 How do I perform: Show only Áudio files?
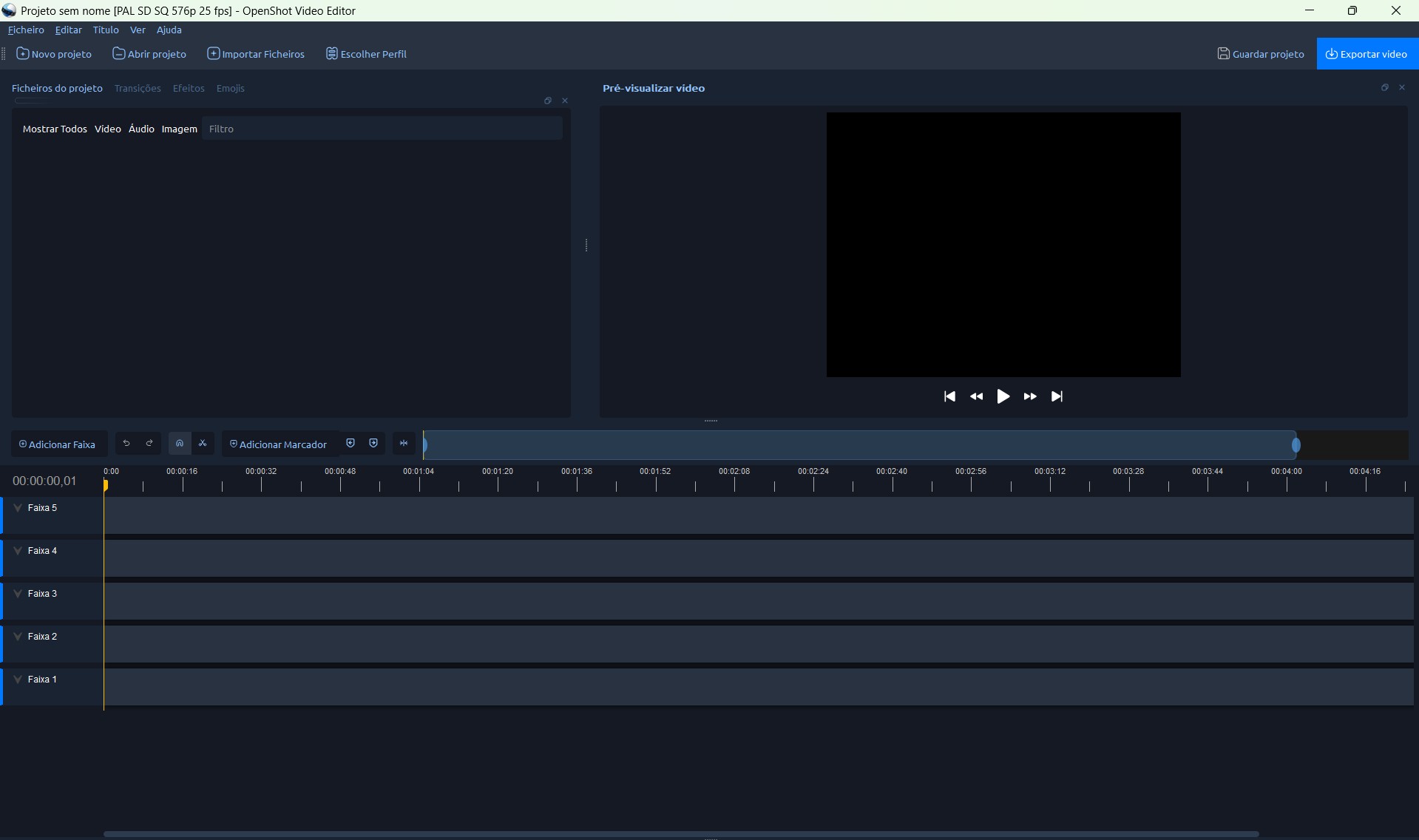point(141,129)
